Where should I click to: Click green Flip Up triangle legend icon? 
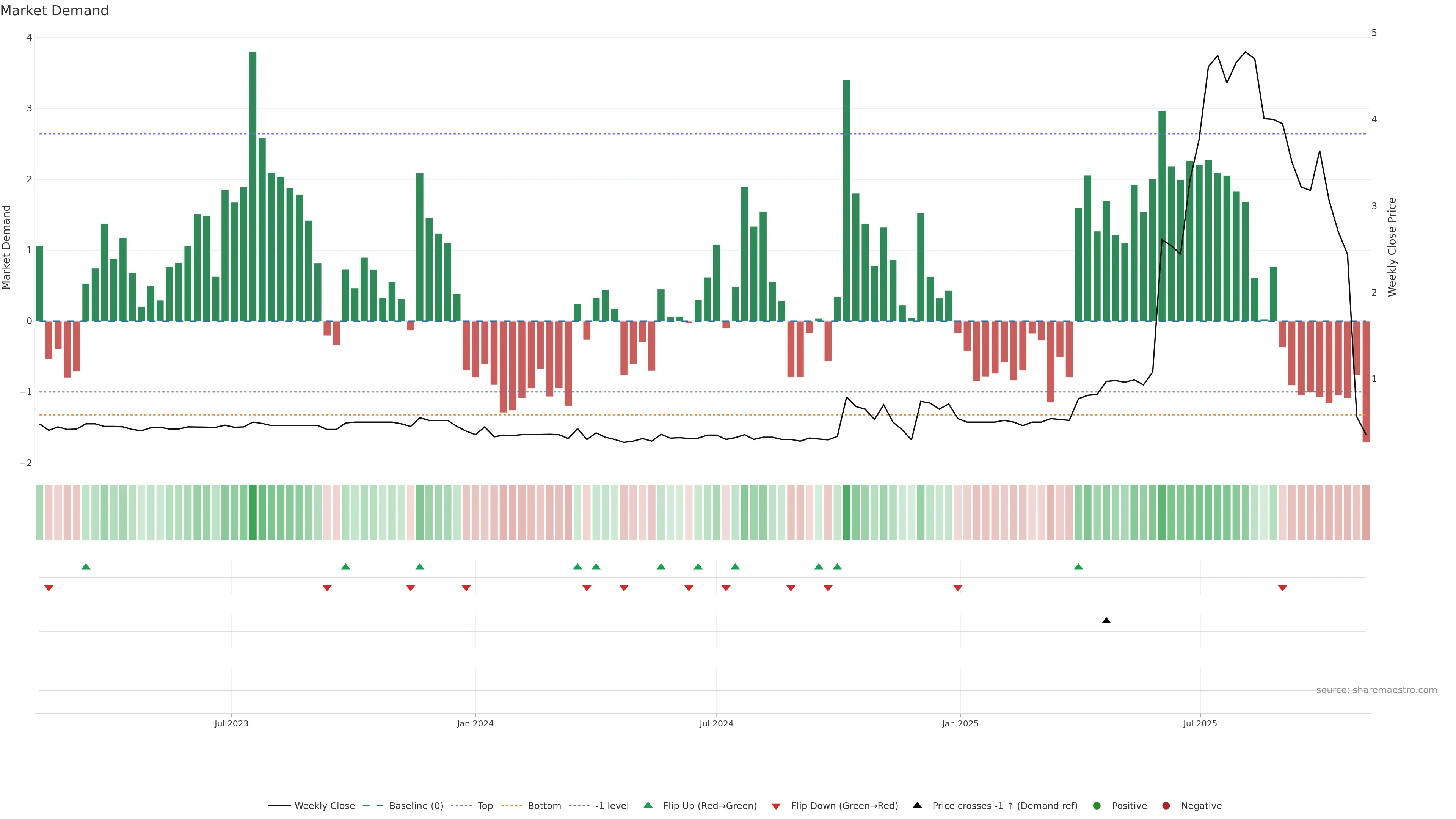click(x=648, y=805)
